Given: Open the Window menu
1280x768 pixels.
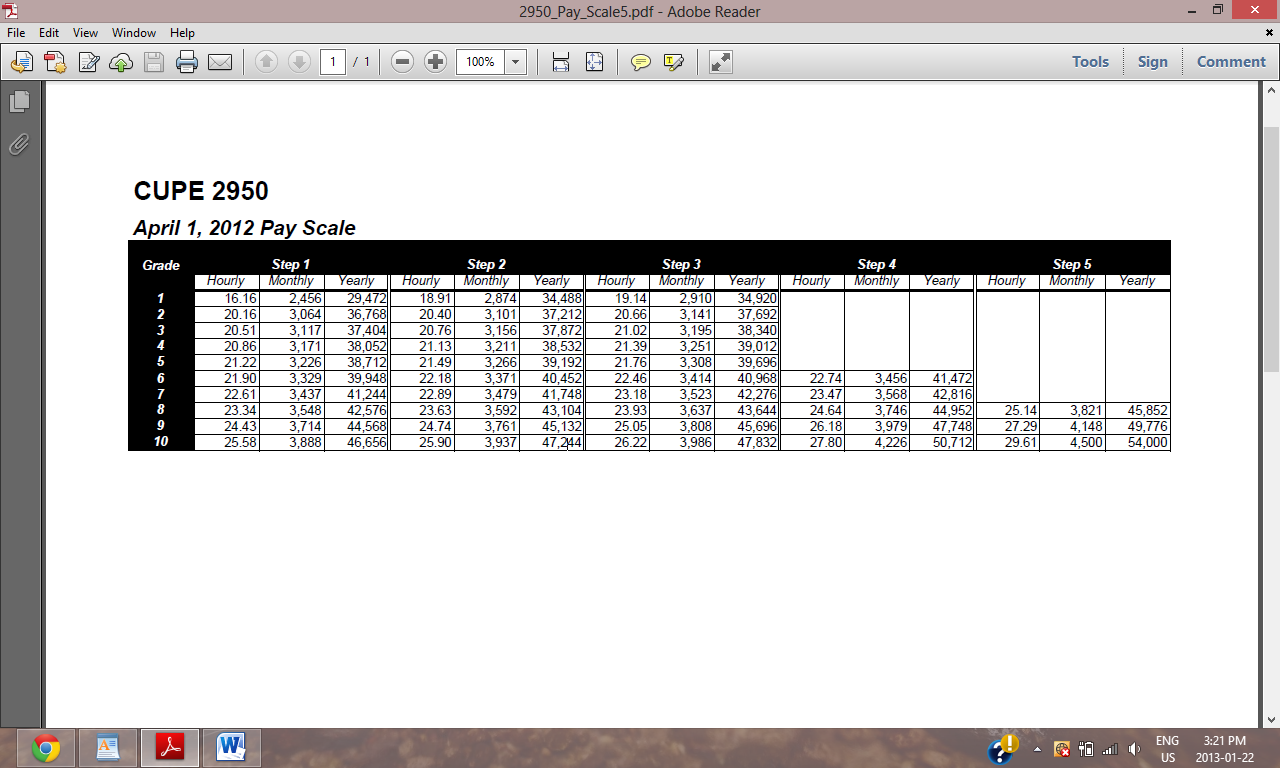Looking at the screenshot, I should click(x=134, y=33).
